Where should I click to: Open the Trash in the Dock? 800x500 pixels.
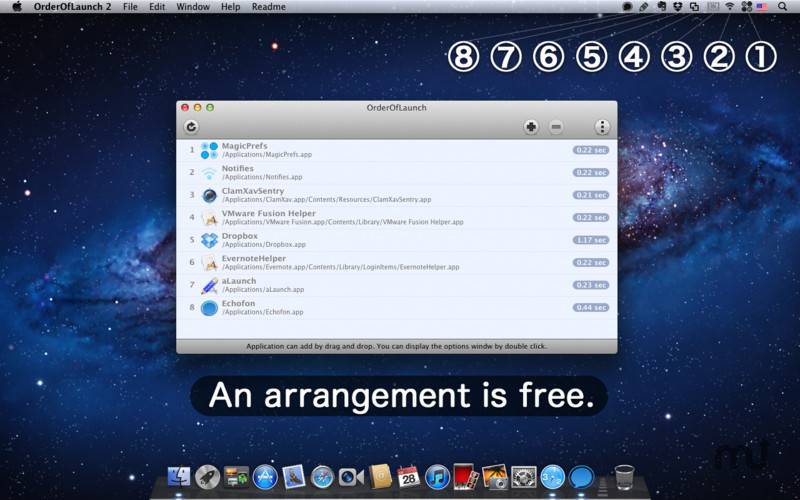[x=624, y=477]
